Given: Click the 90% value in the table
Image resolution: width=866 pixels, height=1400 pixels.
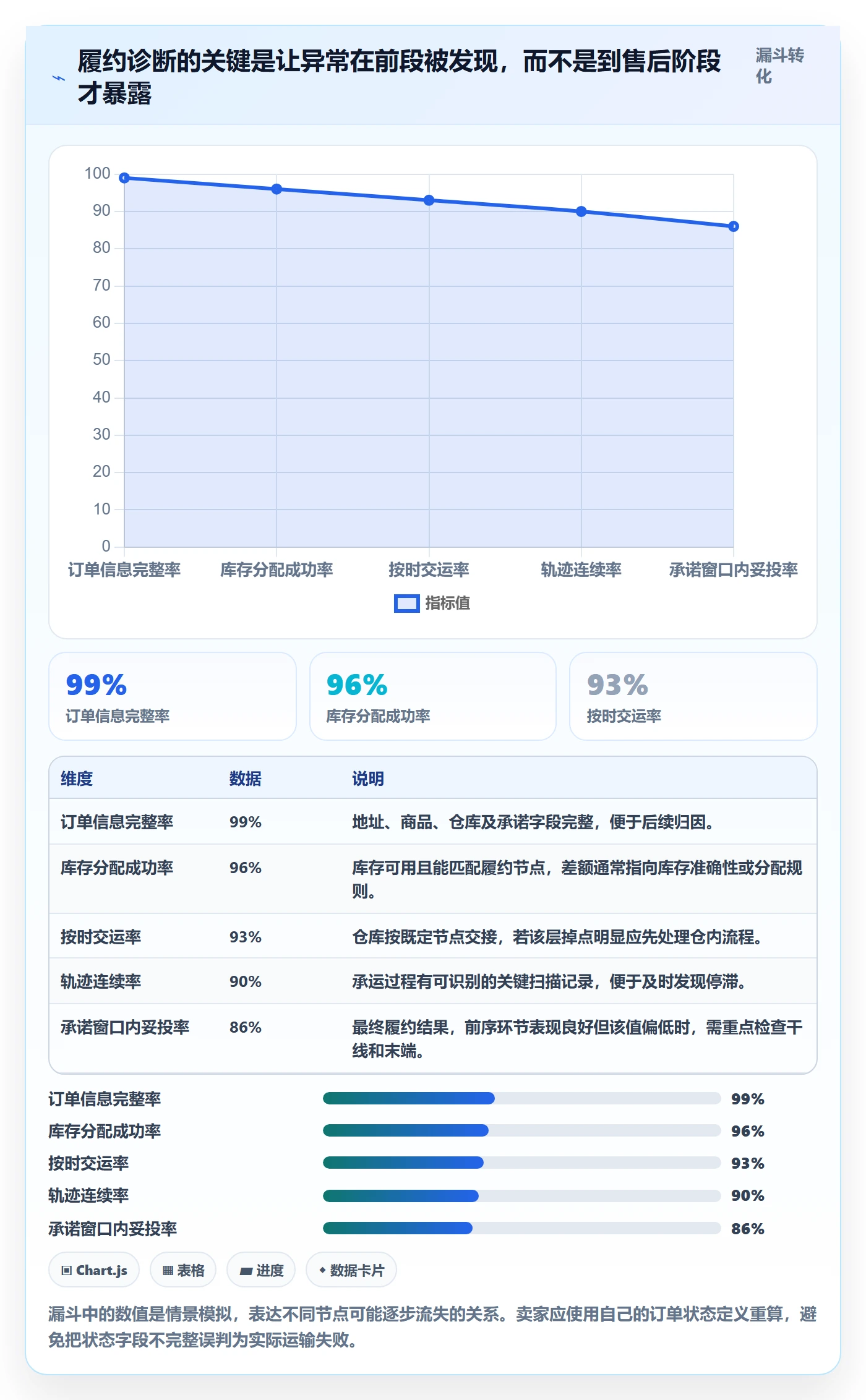Looking at the screenshot, I should pyautogui.click(x=246, y=981).
